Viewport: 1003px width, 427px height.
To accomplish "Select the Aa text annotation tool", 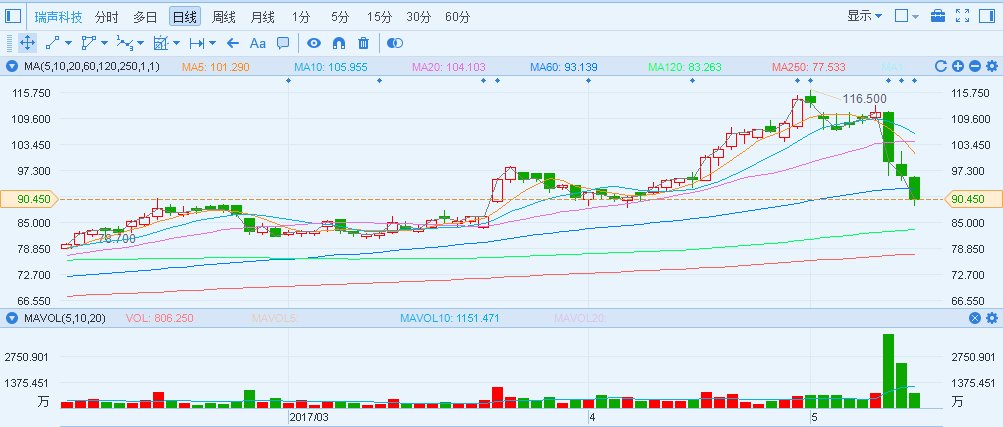I will pos(257,43).
